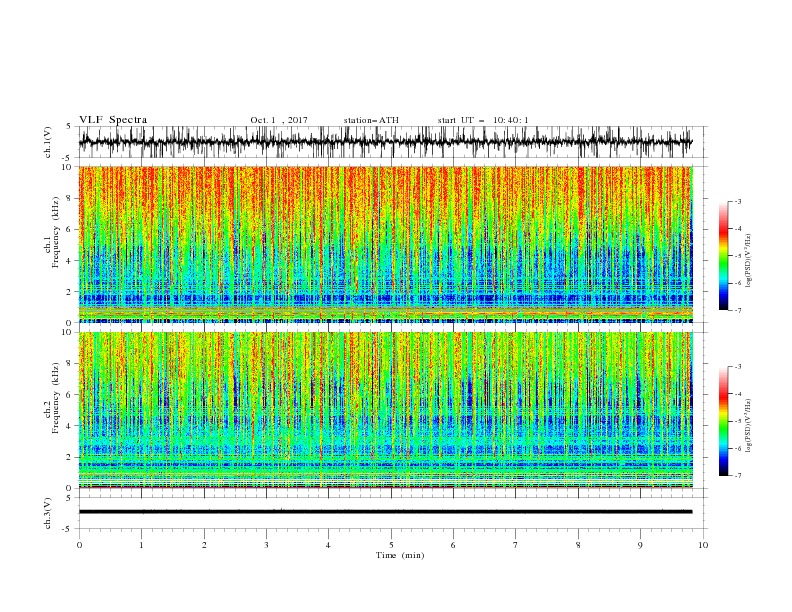792x612 pixels.
Task: Click the time axis tick label '8'
Action: tap(578, 545)
